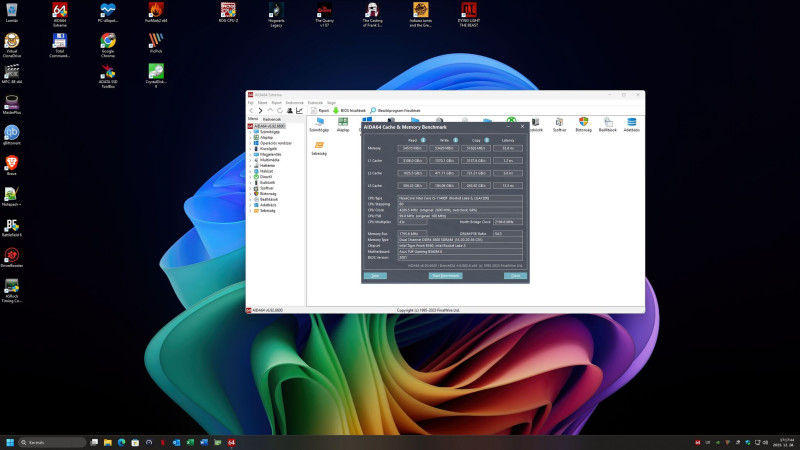Image resolution: width=800 pixels, height=450 pixels.
Task: Click the Start Benchmark button
Action: pyautogui.click(x=445, y=276)
